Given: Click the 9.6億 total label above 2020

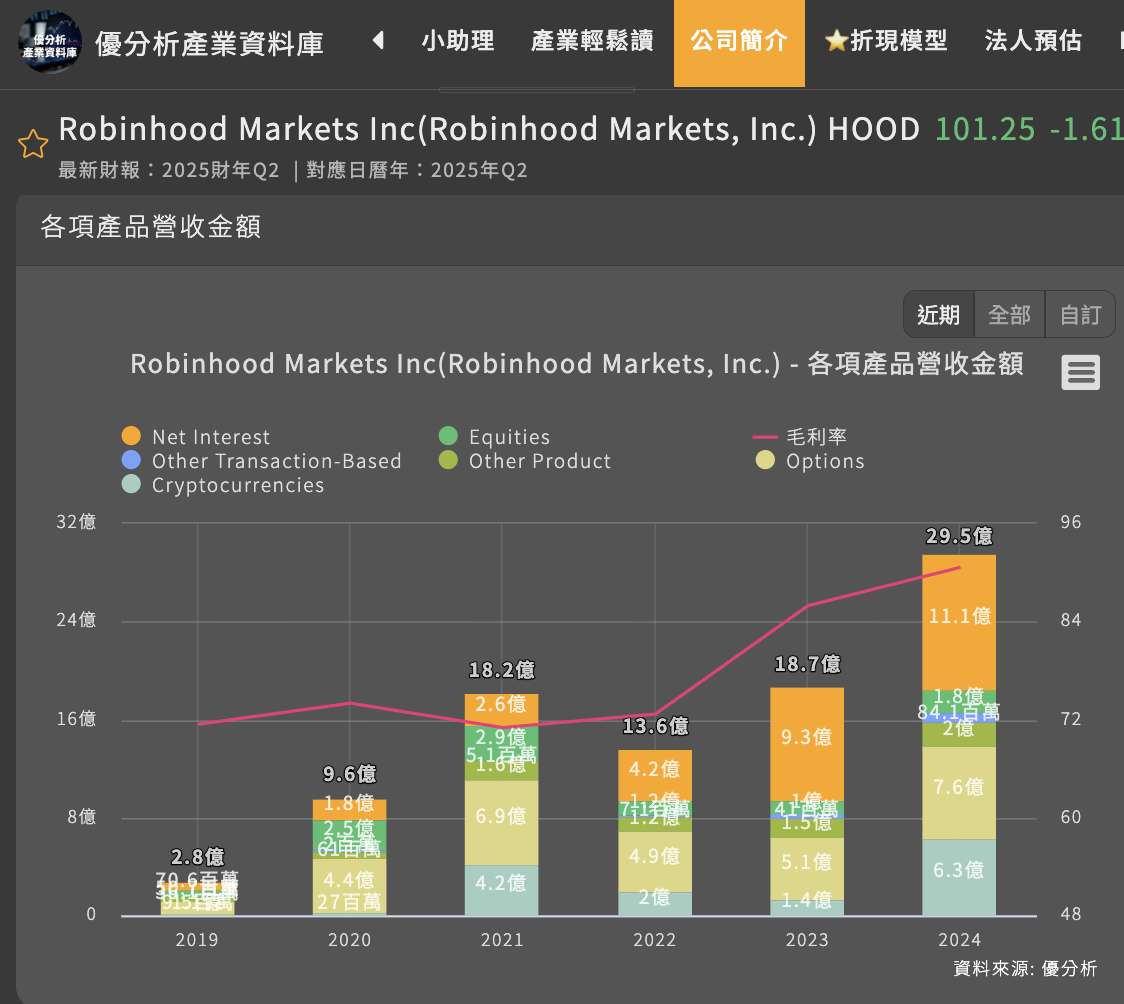Looking at the screenshot, I should (349, 774).
